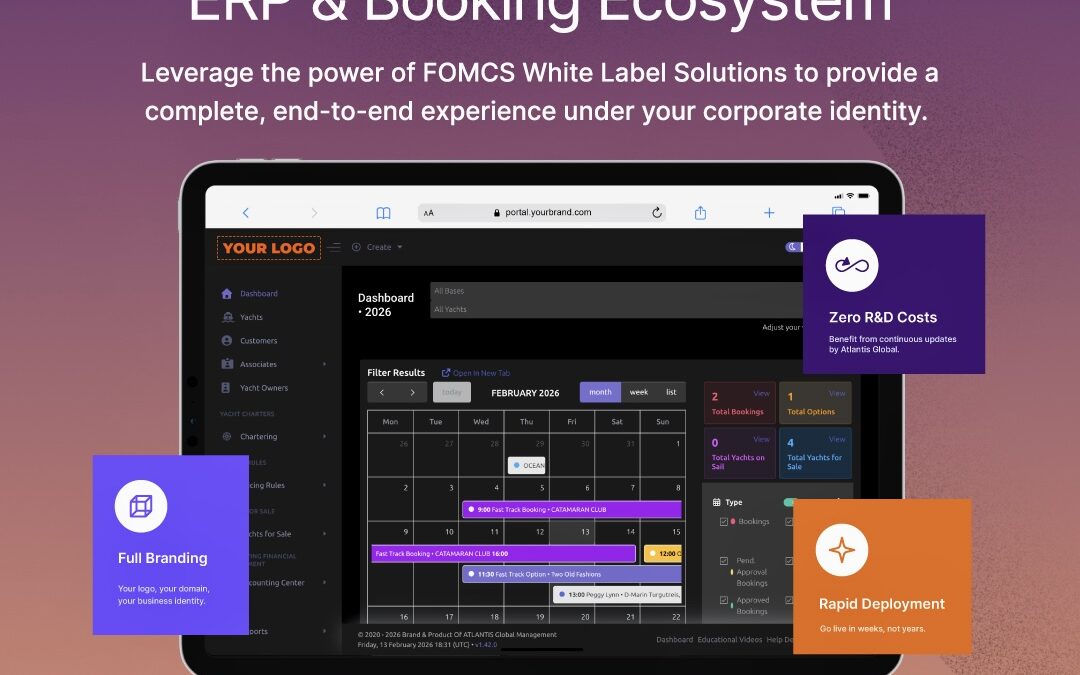Open the All Yachts dropdown
1080x675 pixels.
(x=617, y=309)
